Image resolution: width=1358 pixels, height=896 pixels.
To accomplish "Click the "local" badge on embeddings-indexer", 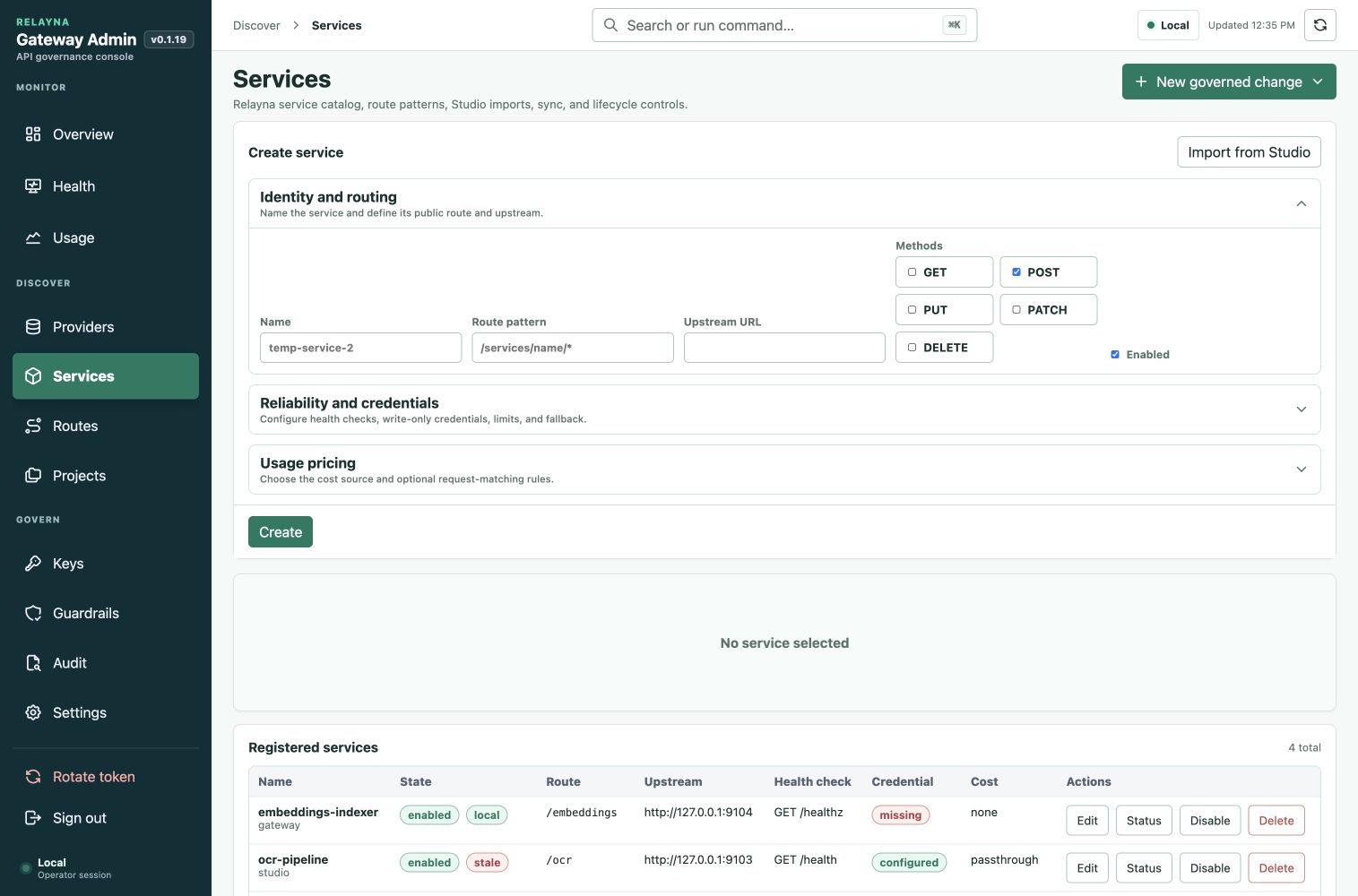I will 487,815.
